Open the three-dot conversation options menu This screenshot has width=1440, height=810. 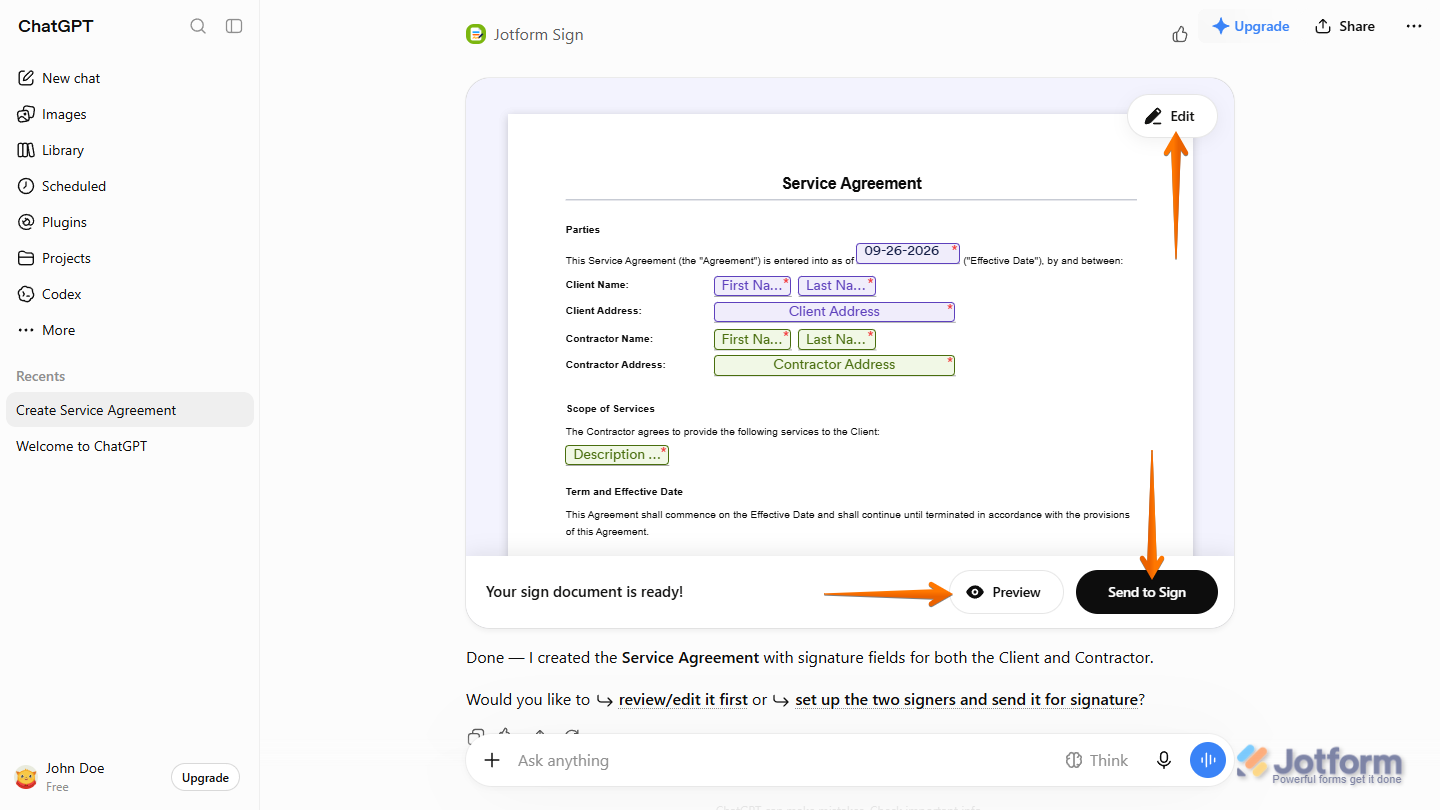coord(1414,26)
